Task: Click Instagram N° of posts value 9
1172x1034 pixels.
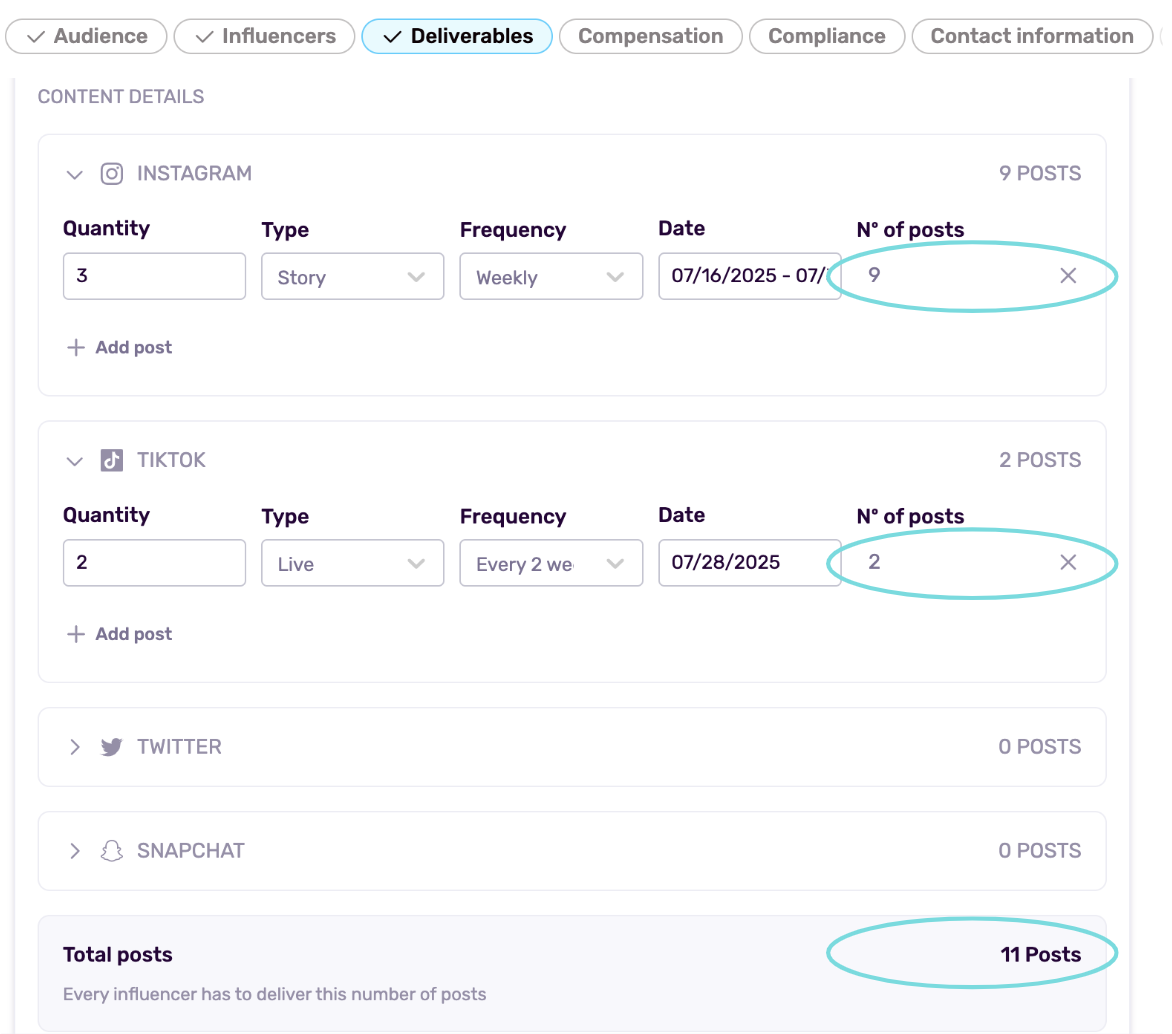Action: (874, 275)
